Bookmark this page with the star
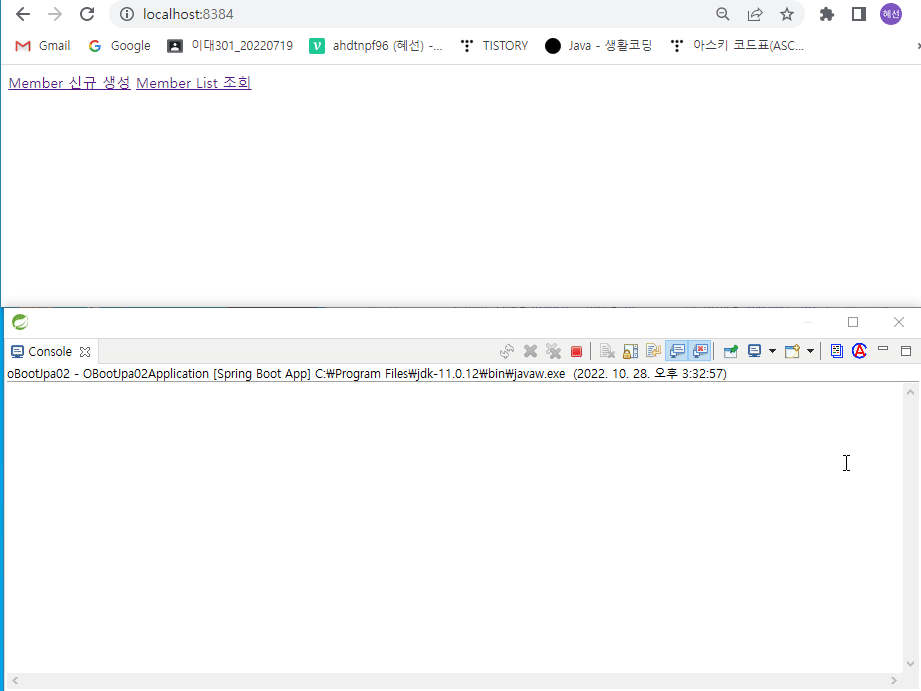Viewport: 921px width, 691px height. tap(786, 14)
